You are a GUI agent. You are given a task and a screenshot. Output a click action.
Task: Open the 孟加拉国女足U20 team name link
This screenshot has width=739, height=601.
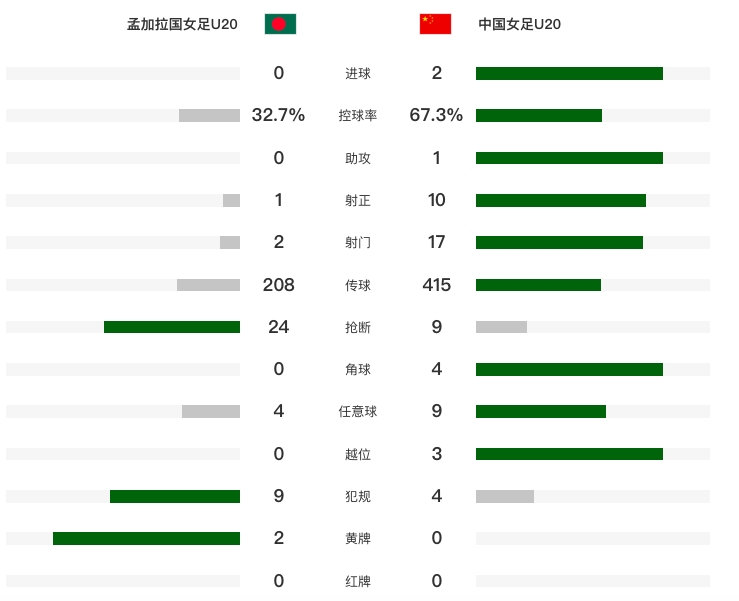(182, 25)
